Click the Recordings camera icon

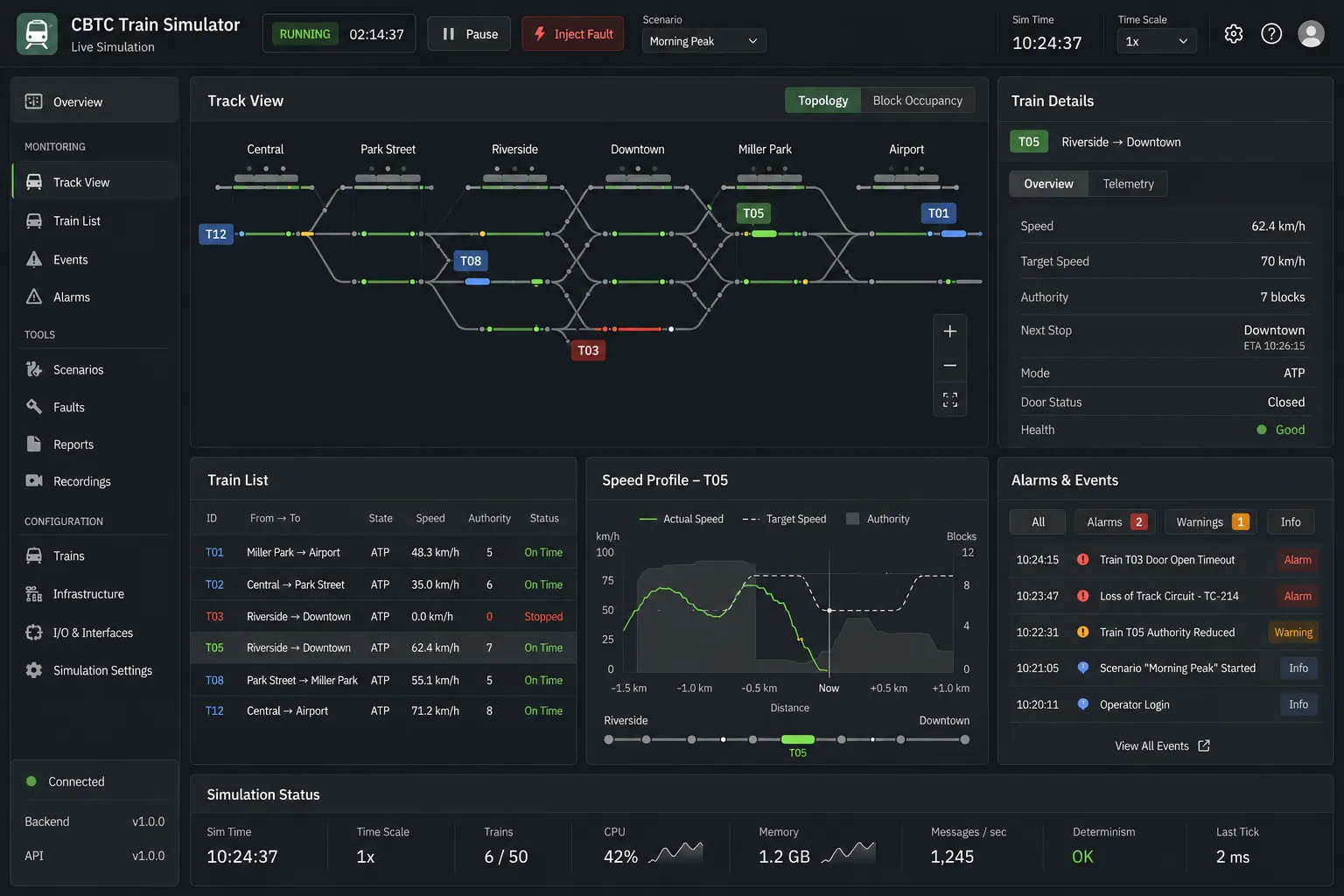pos(33,481)
